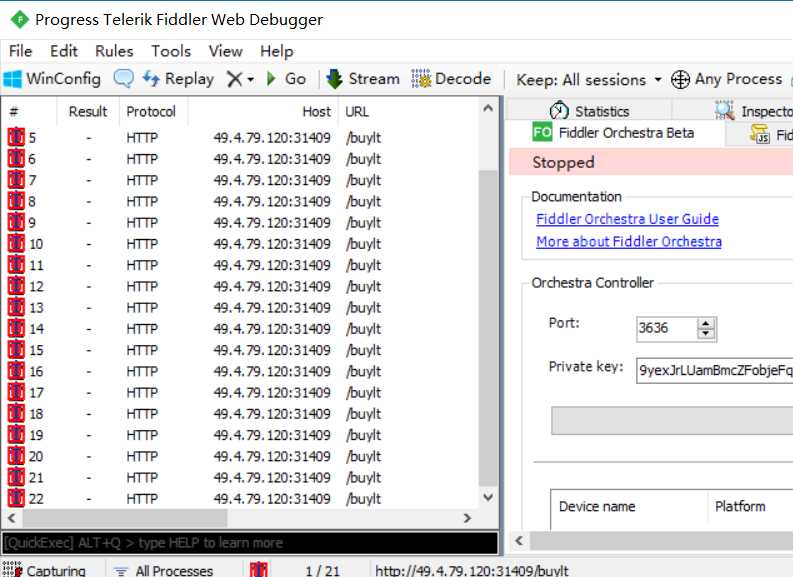Select session 16 row icon

click(16, 371)
